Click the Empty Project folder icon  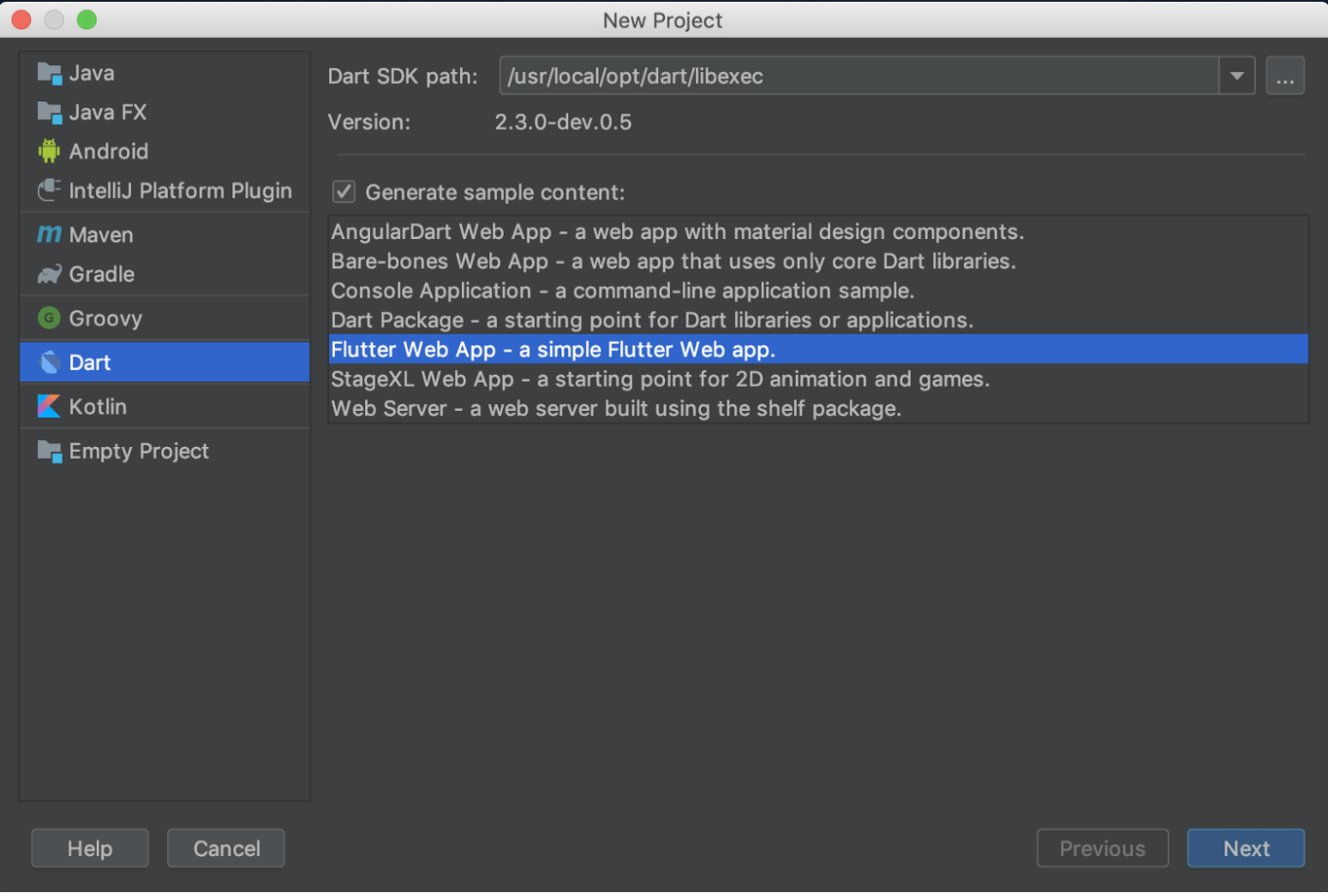point(49,451)
